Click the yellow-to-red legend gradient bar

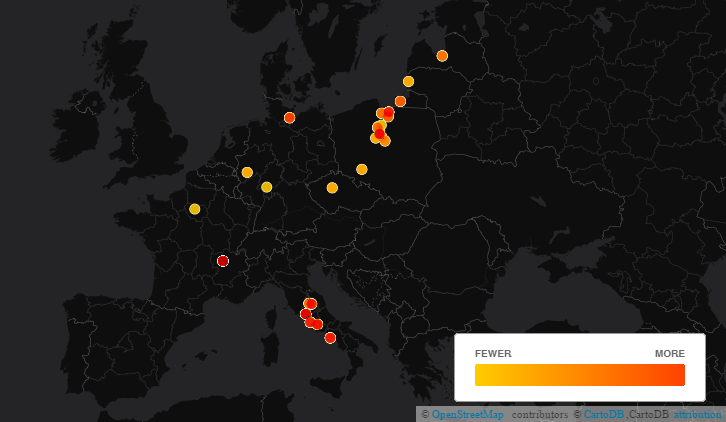[580, 375]
